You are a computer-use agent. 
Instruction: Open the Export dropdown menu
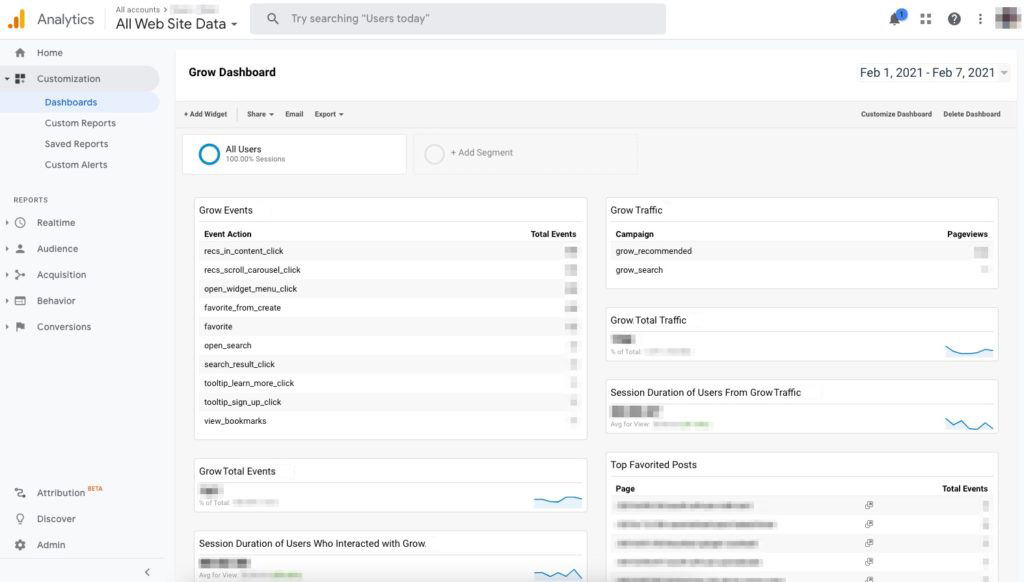(x=330, y=113)
